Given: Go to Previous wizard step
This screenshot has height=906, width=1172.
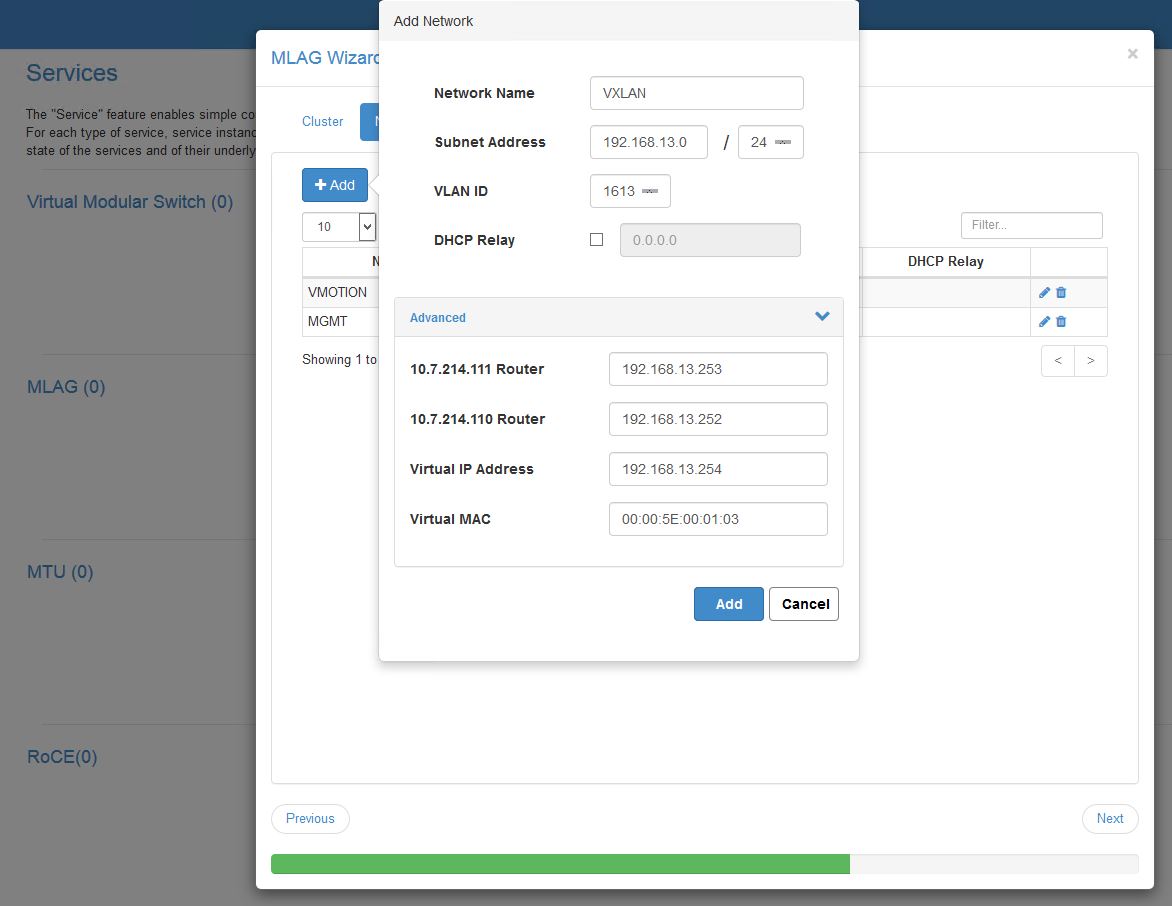Looking at the screenshot, I should [310, 819].
